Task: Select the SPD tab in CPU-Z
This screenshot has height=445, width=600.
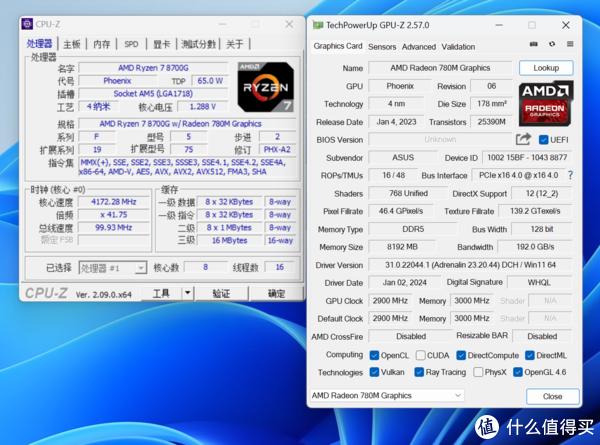Action: pyautogui.click(x=131, y=44)
